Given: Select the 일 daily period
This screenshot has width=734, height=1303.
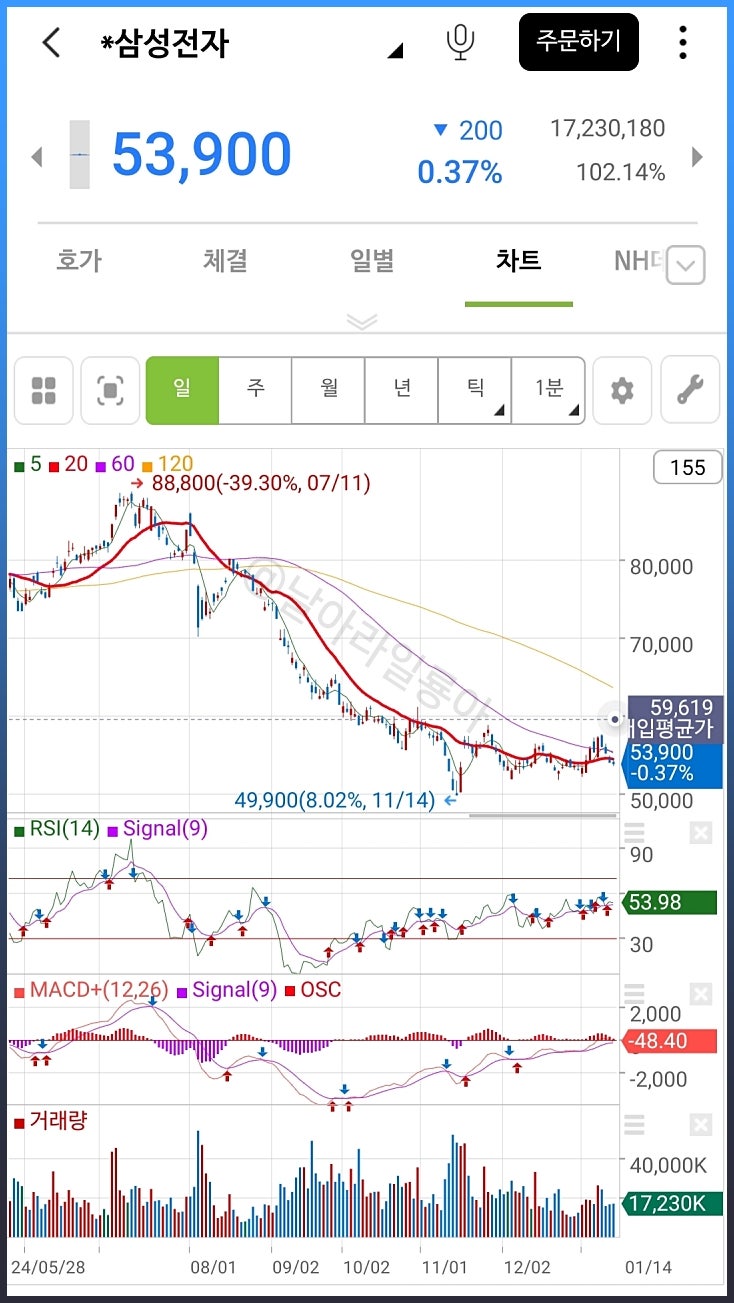Looking at the screenshot, I should click(x=182, y=390).
